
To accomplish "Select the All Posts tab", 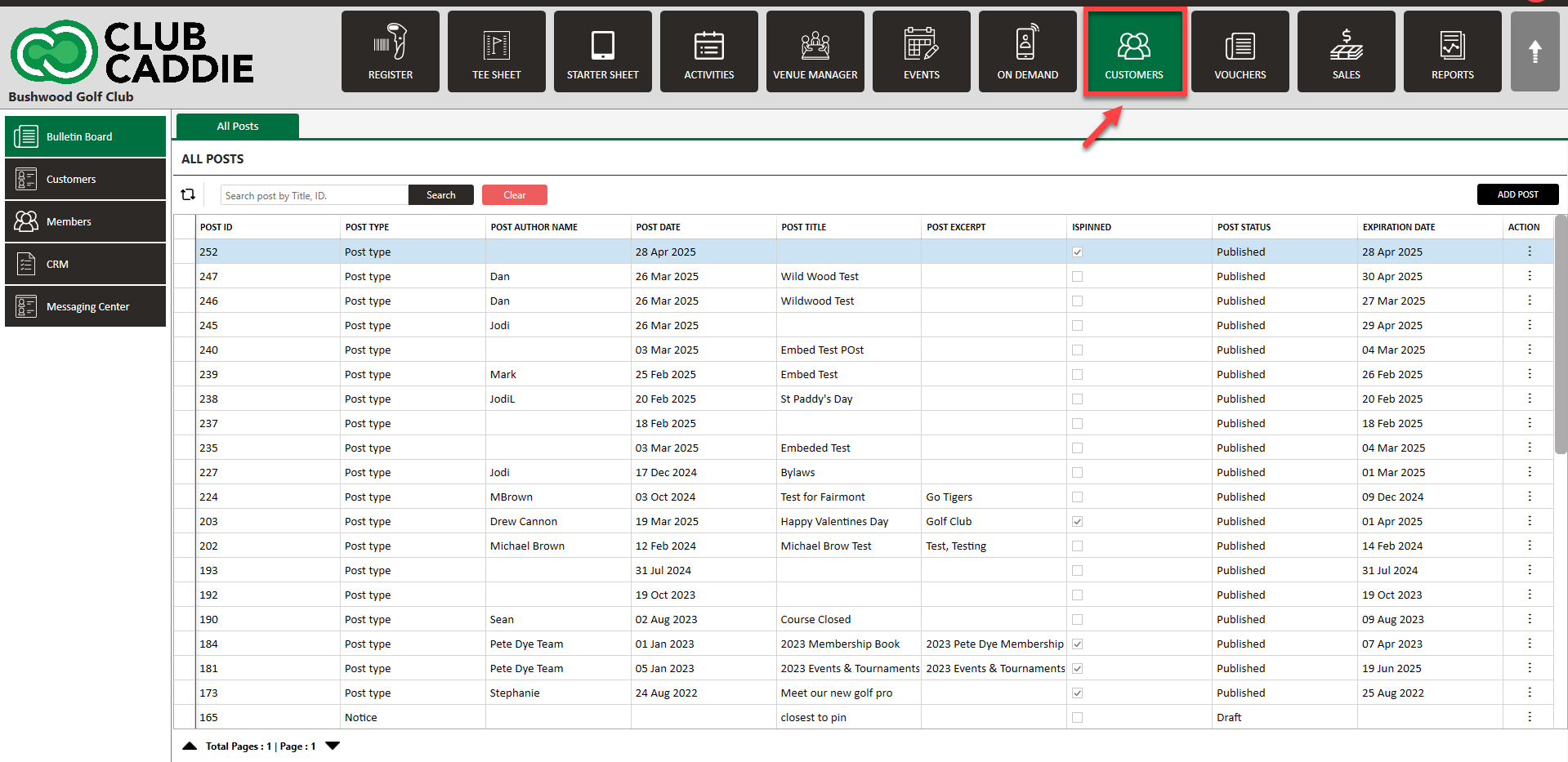I will point(238,126).
